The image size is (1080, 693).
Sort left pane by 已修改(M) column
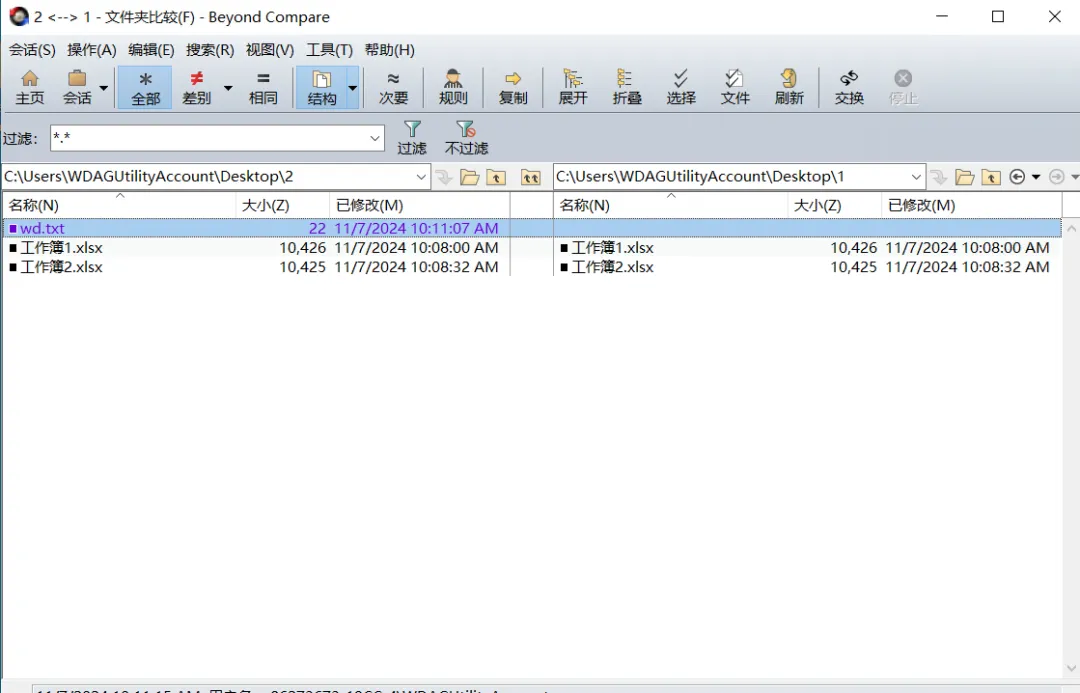(x=419, y=205)
